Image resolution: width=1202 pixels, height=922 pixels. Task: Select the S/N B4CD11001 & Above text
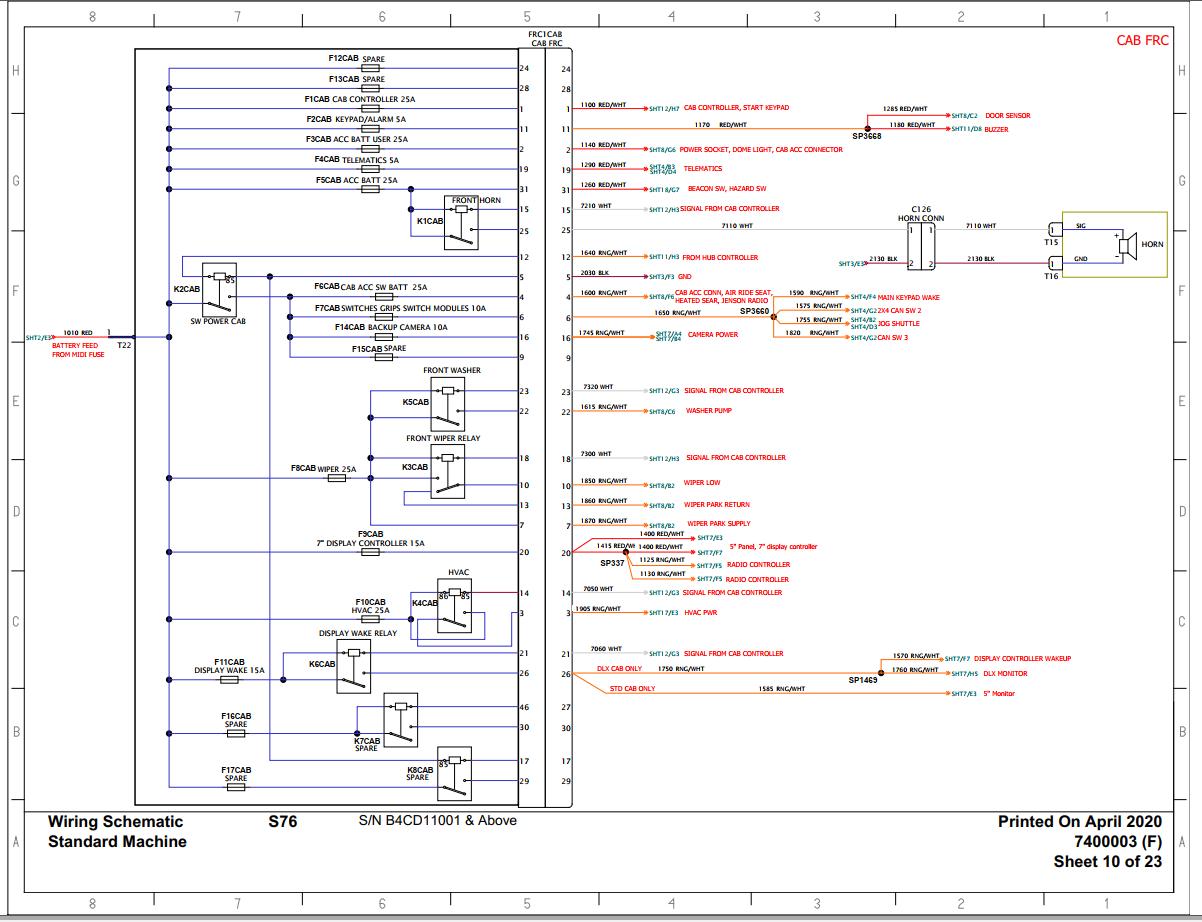coord(438,820)
